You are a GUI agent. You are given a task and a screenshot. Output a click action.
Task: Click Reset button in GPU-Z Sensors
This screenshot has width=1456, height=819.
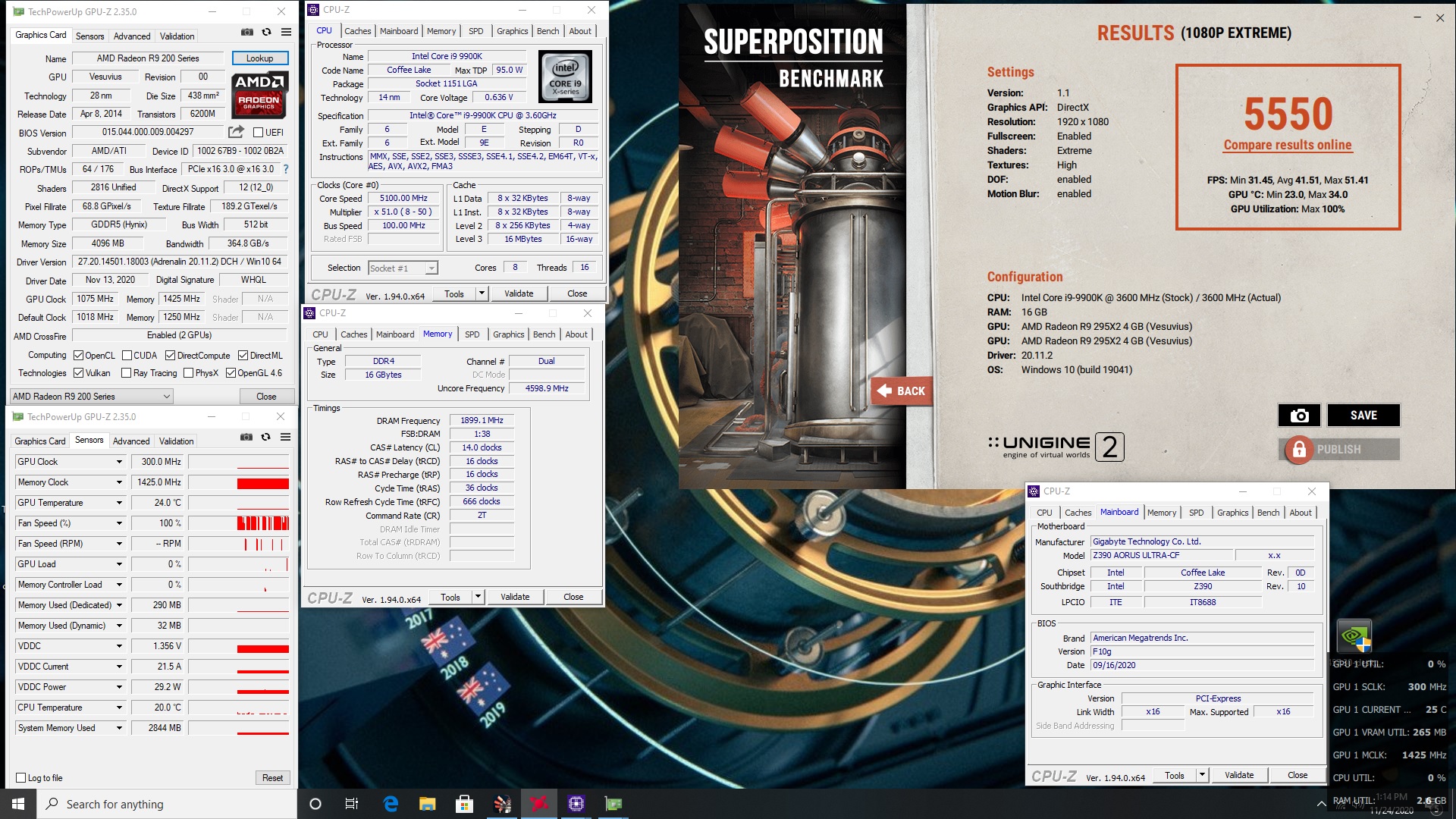[x=272, y=778]
